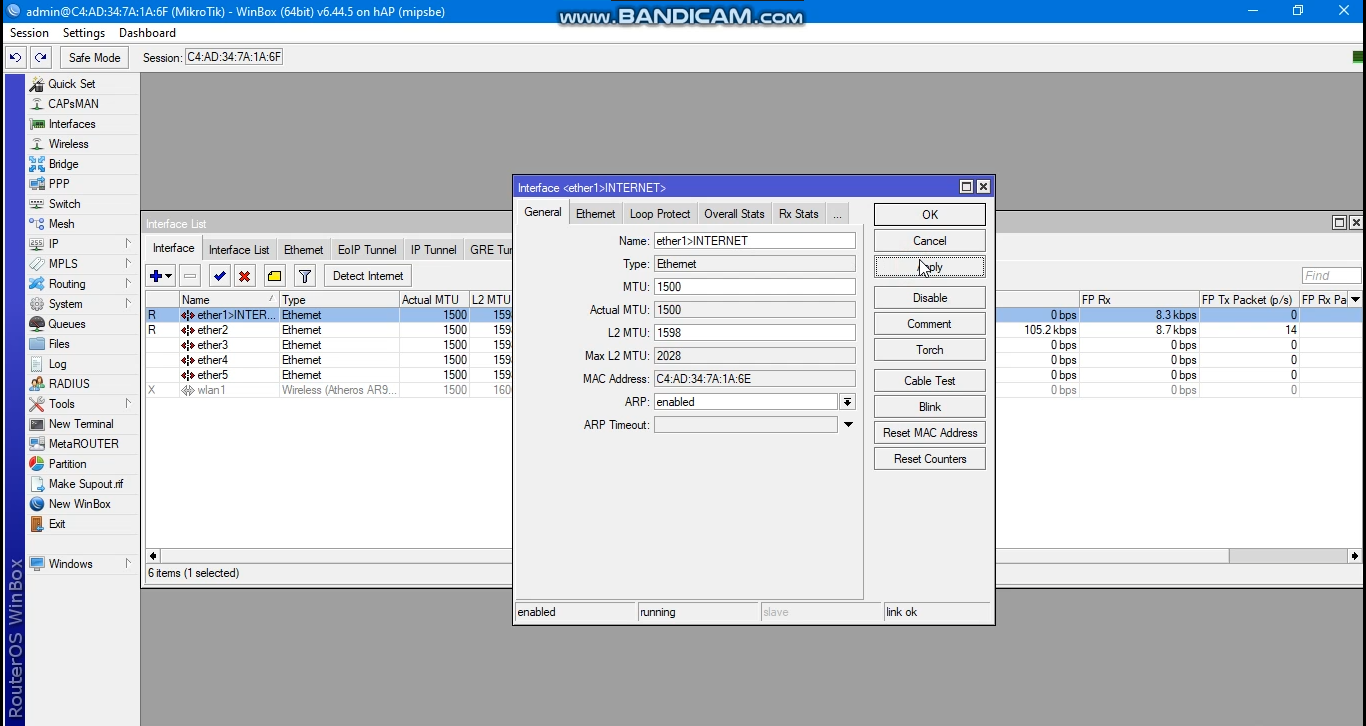
Task: Expand the System submenu
Action: pos(128,303)
